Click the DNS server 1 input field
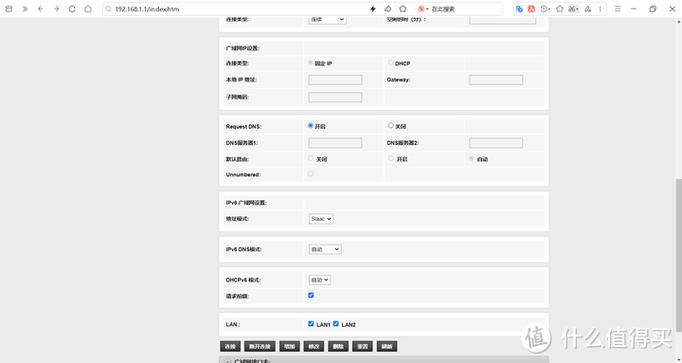The height and width of the screenshot is (363, 682). 335,143
